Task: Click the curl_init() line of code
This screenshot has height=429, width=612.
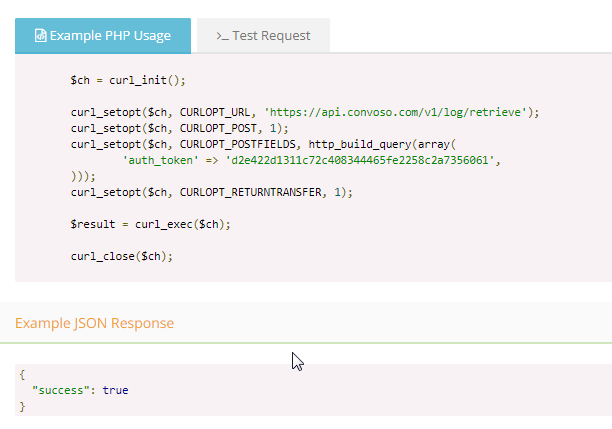Action: tap(128, 80)
